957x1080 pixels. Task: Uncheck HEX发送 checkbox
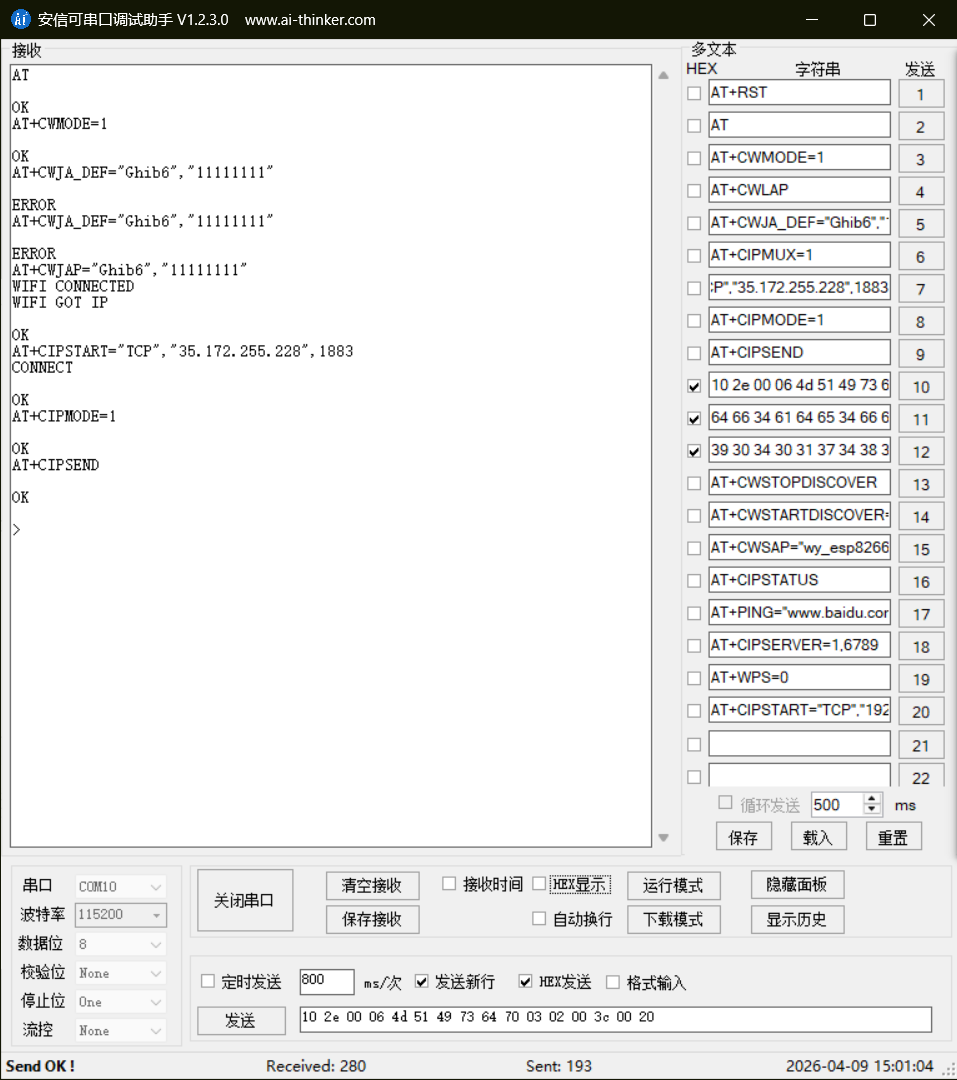click(525, 982)
